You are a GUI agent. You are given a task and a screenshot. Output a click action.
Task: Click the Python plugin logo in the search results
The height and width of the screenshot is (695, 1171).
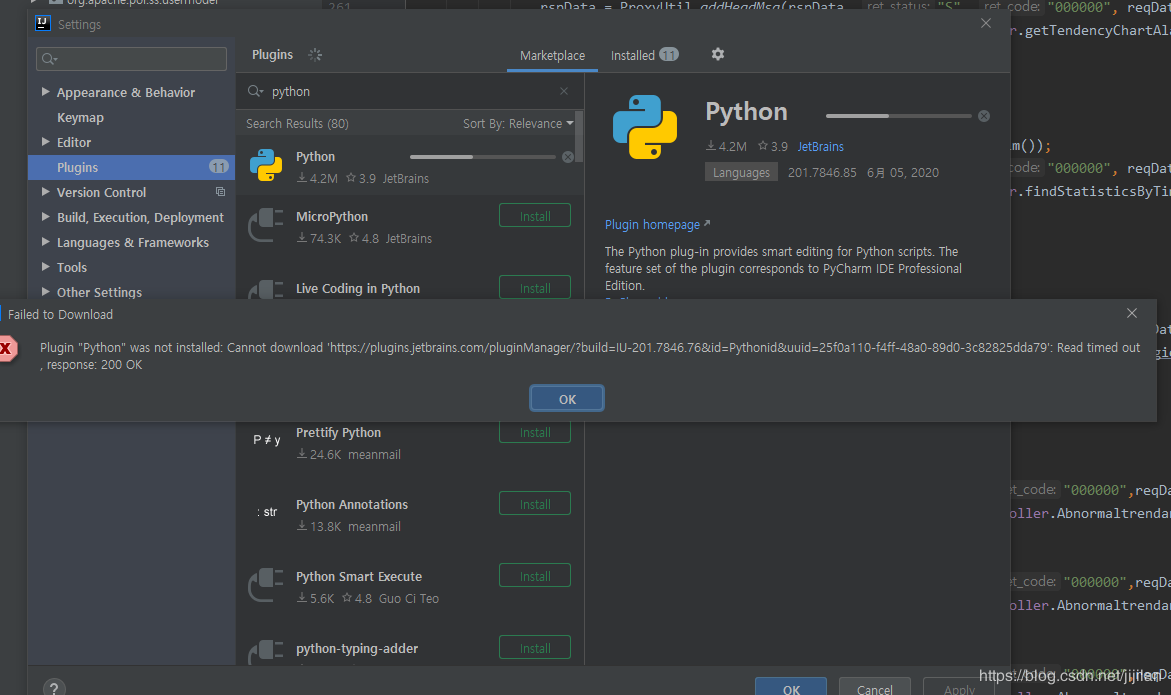tap(265, 166)
